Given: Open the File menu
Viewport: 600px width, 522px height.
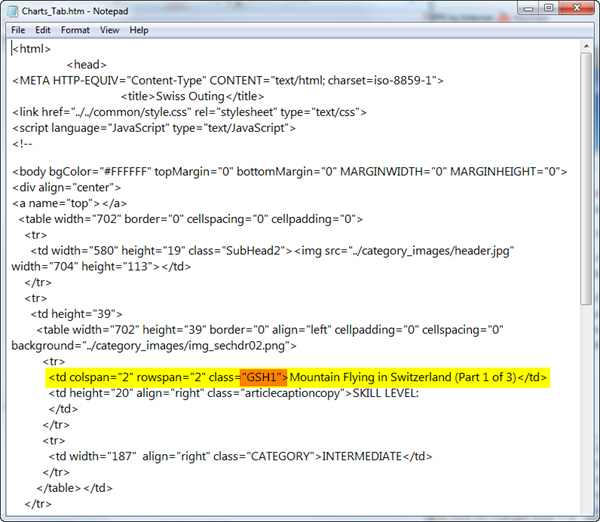Looking at the screenshot, I should coord(18,30).
